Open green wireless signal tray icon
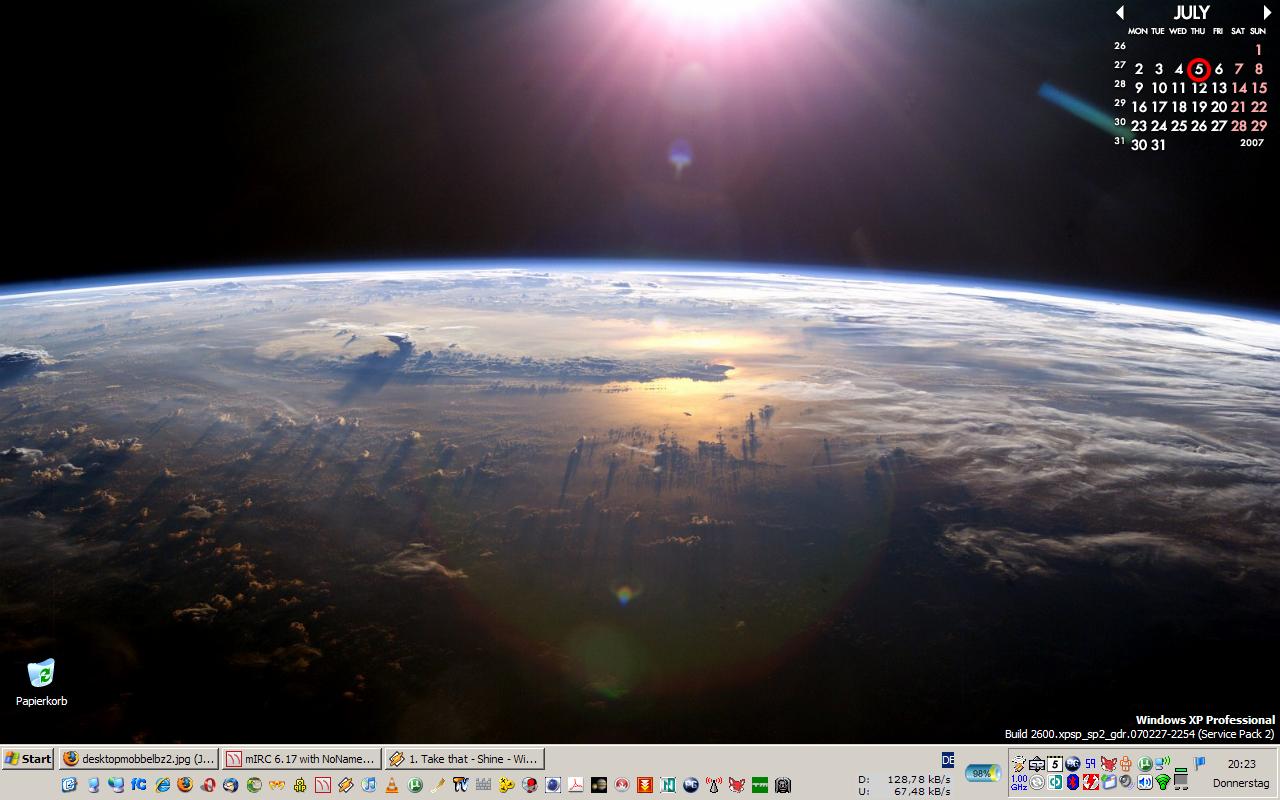The image size is (1280, 800). tap(1163, 781)
